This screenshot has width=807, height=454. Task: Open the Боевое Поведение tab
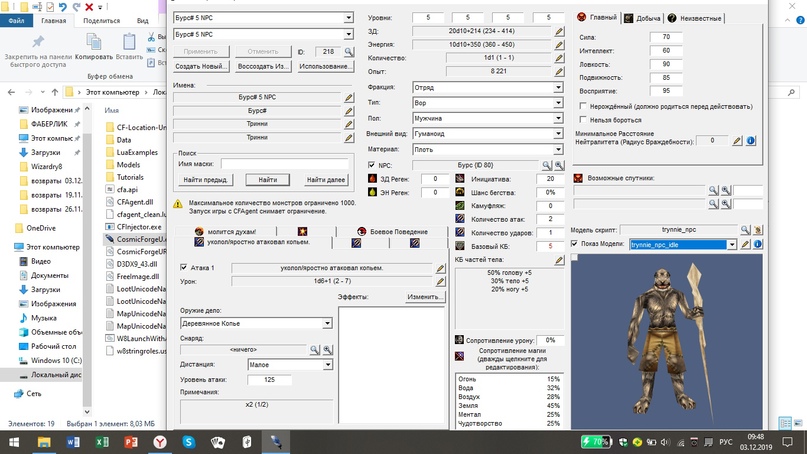point(391,231)
